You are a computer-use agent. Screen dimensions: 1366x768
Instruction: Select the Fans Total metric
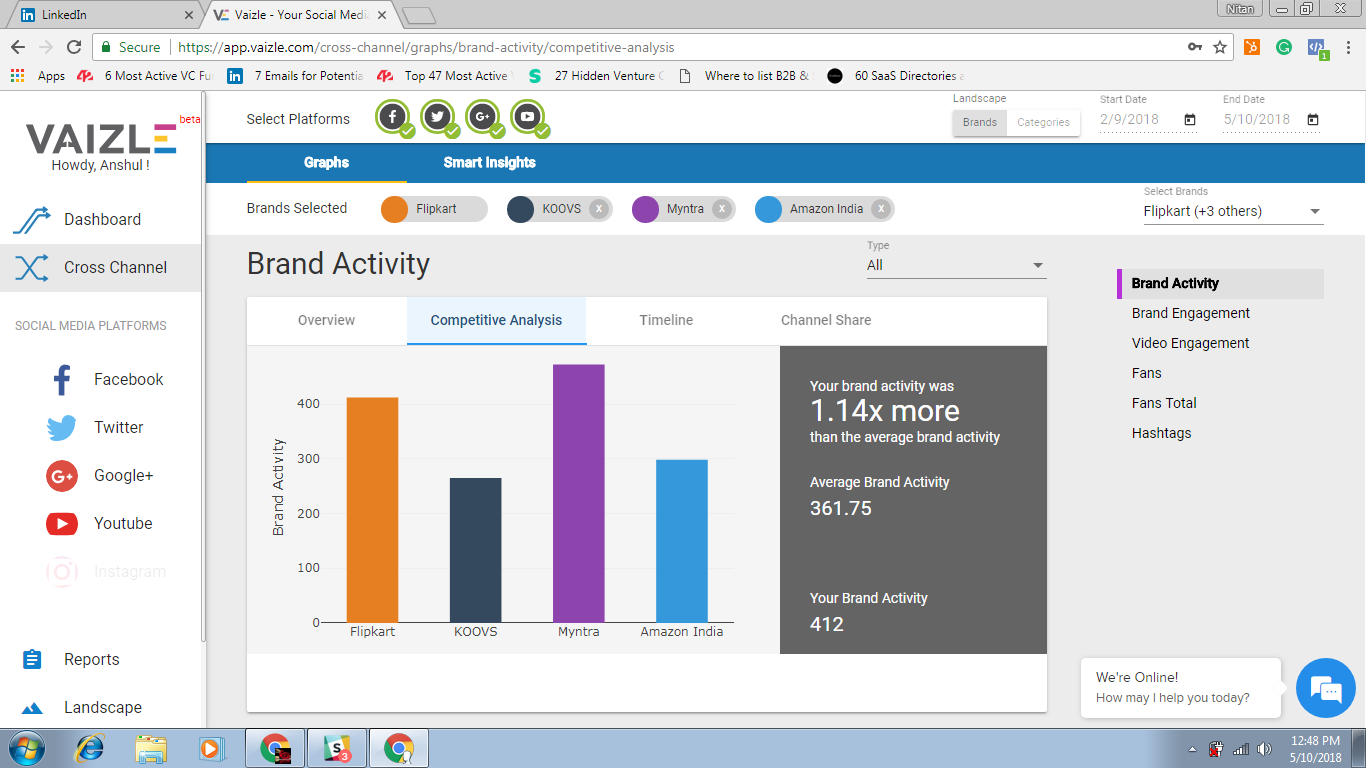1164,403
